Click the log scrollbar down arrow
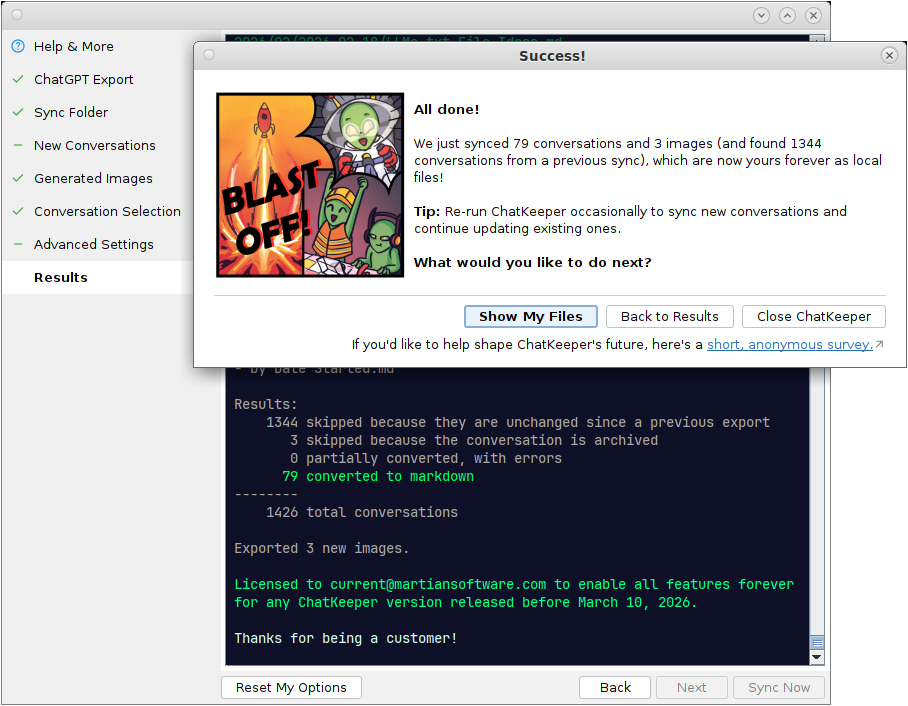908x706 pixels. click(x=817, y=657)
